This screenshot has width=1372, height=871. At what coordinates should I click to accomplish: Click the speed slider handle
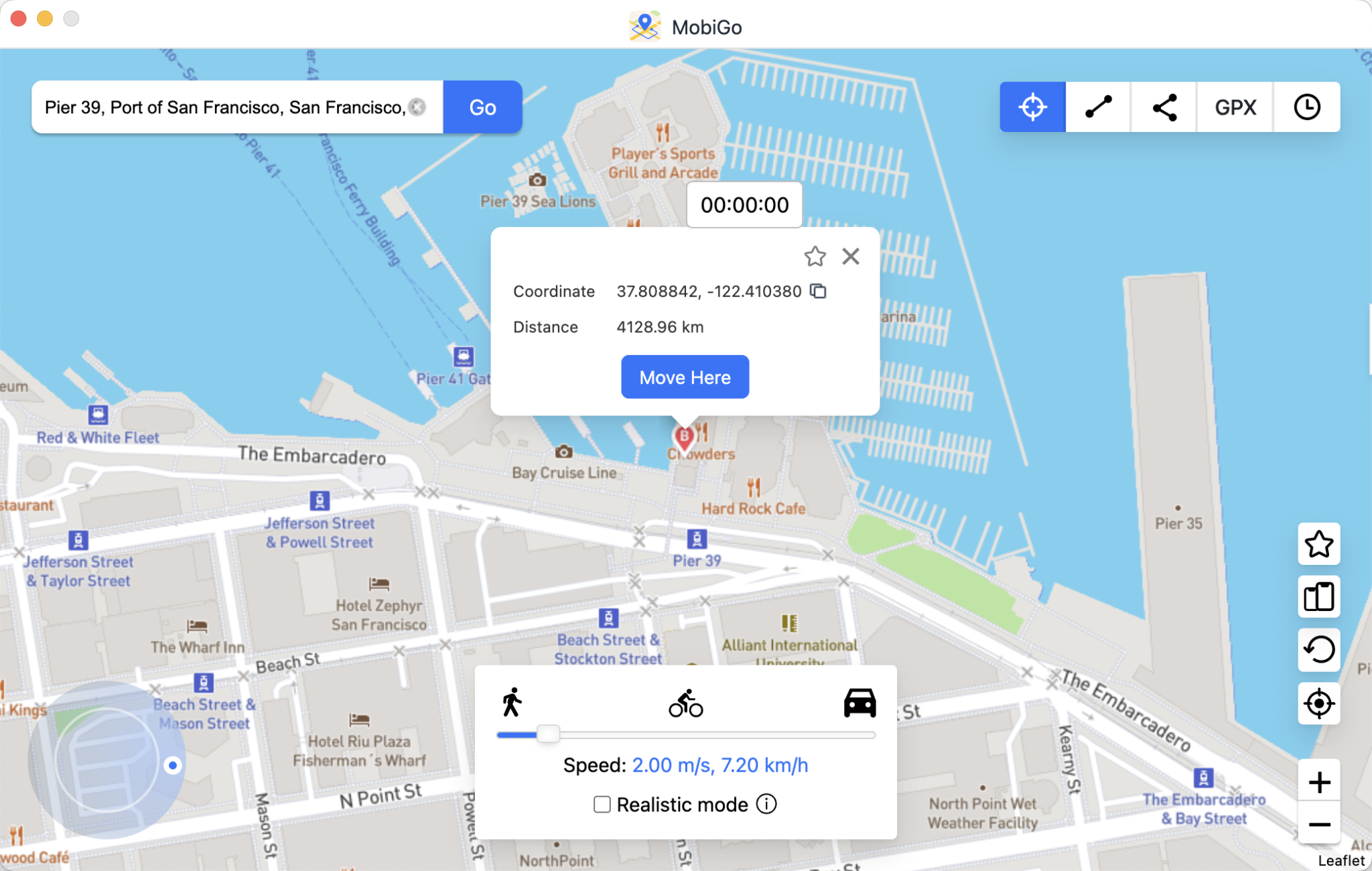[x=548, y=734]
